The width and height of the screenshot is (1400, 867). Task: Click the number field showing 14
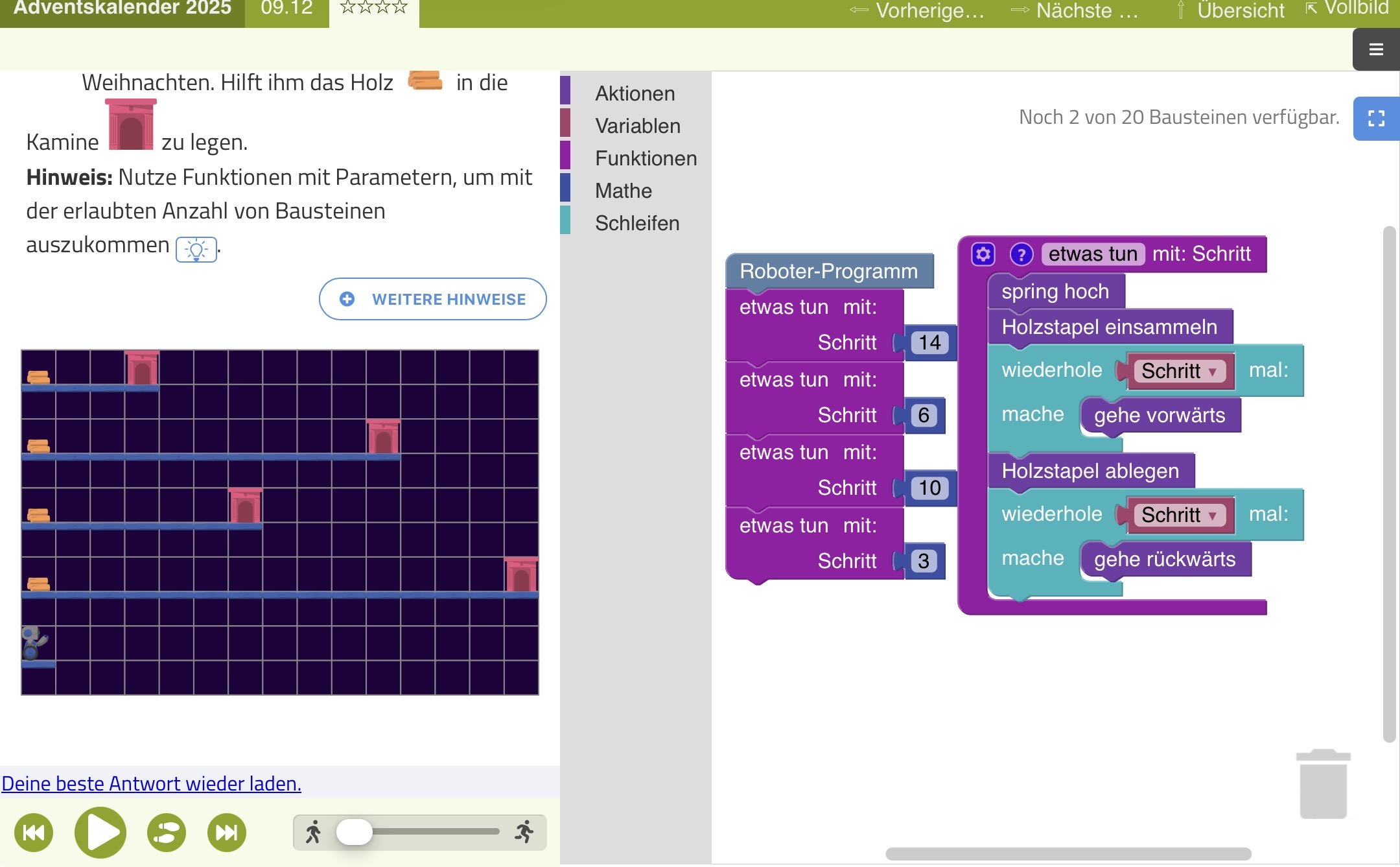point(929,342)
